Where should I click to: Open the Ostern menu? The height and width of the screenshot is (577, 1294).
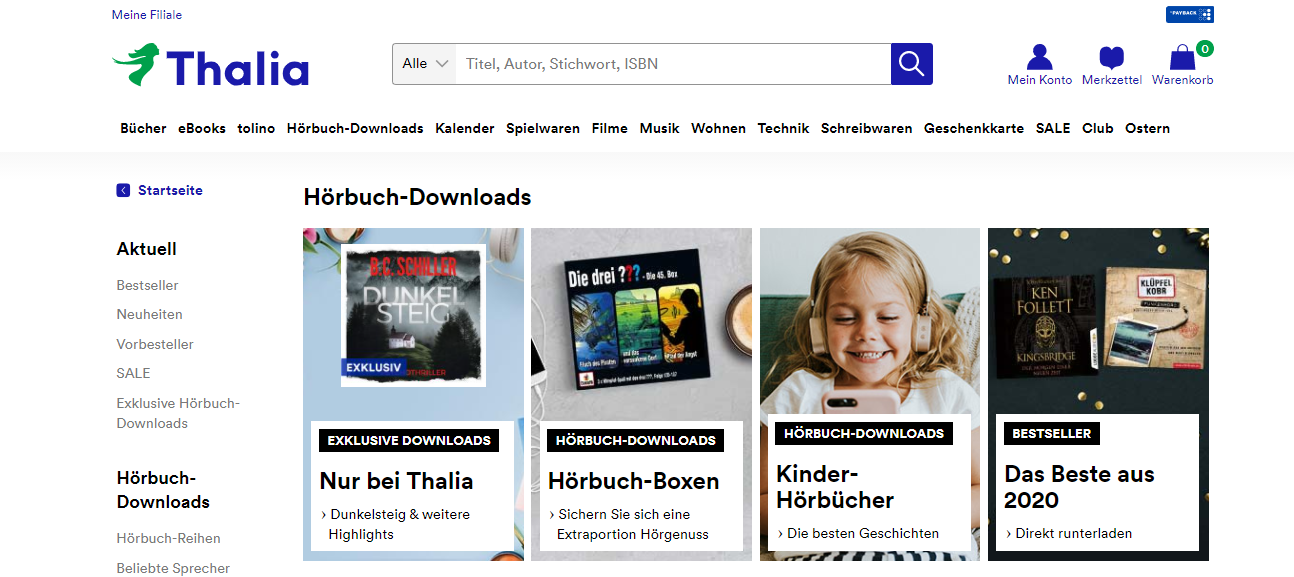click(1147, 128)
